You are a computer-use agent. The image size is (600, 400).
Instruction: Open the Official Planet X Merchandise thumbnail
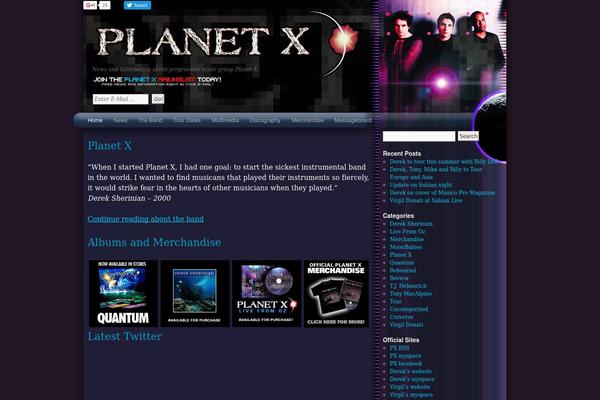[336, 294]
